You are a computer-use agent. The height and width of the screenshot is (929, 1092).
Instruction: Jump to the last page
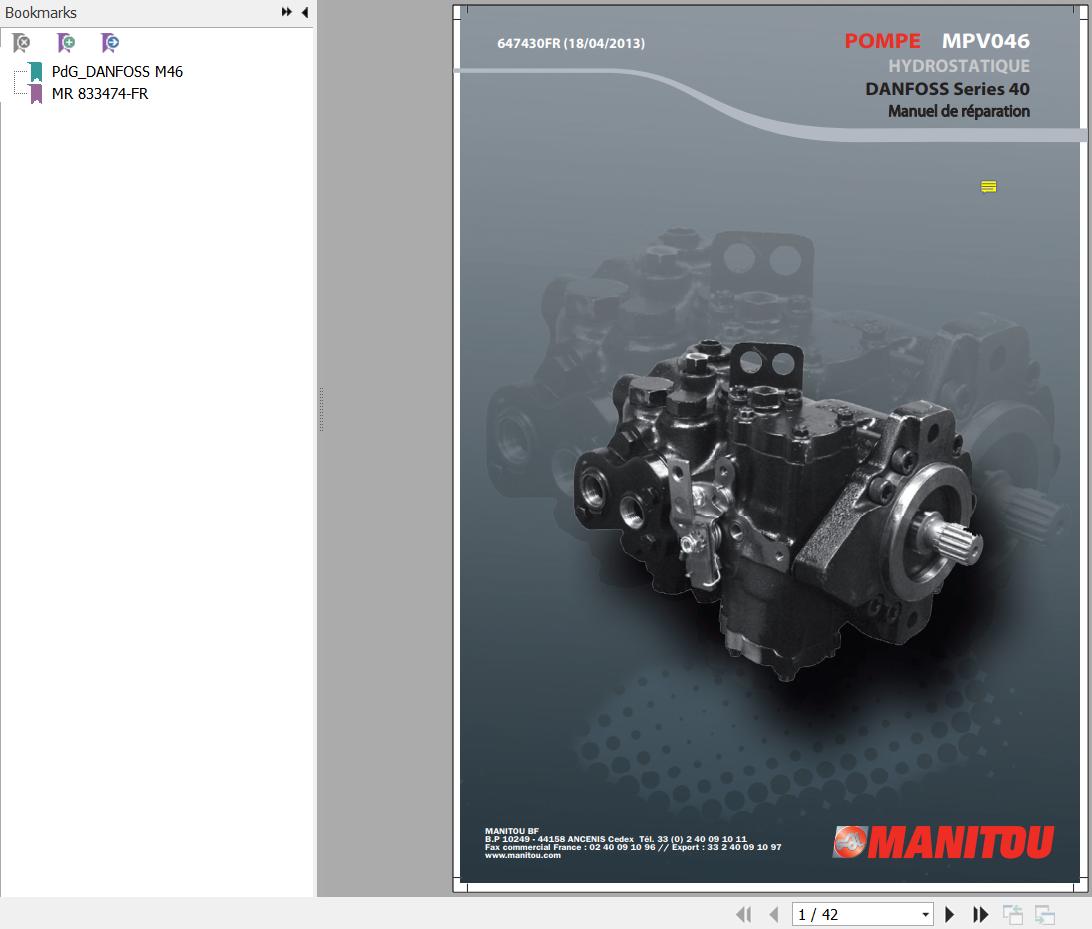coord(980,914)
